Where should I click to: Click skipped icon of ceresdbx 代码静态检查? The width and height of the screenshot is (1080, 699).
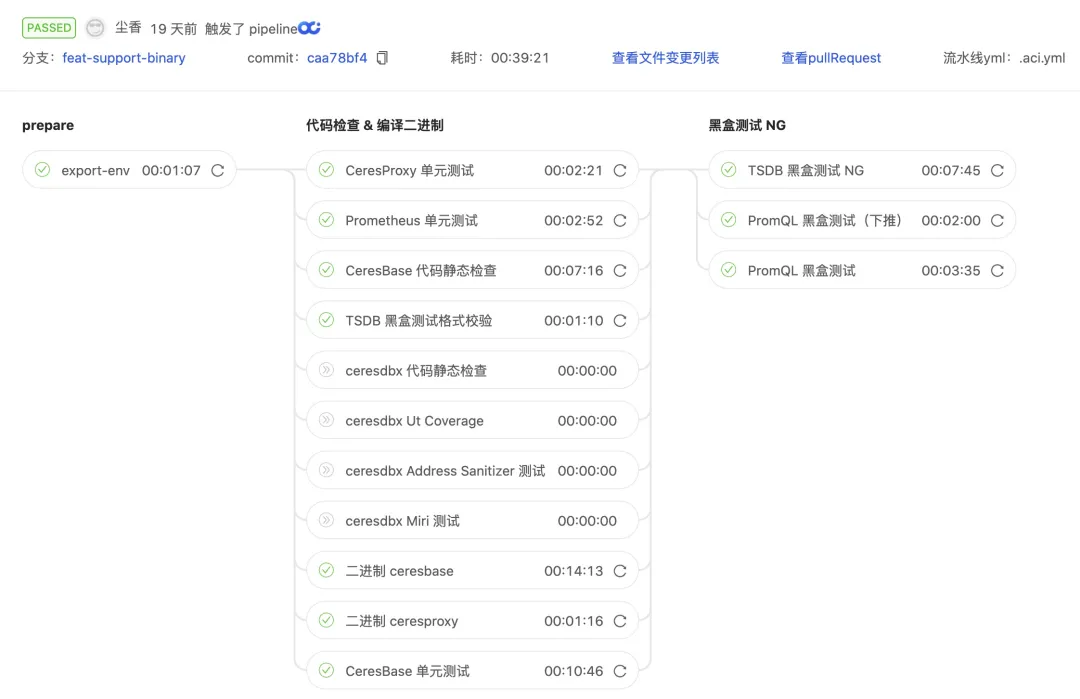click(326, 370)
